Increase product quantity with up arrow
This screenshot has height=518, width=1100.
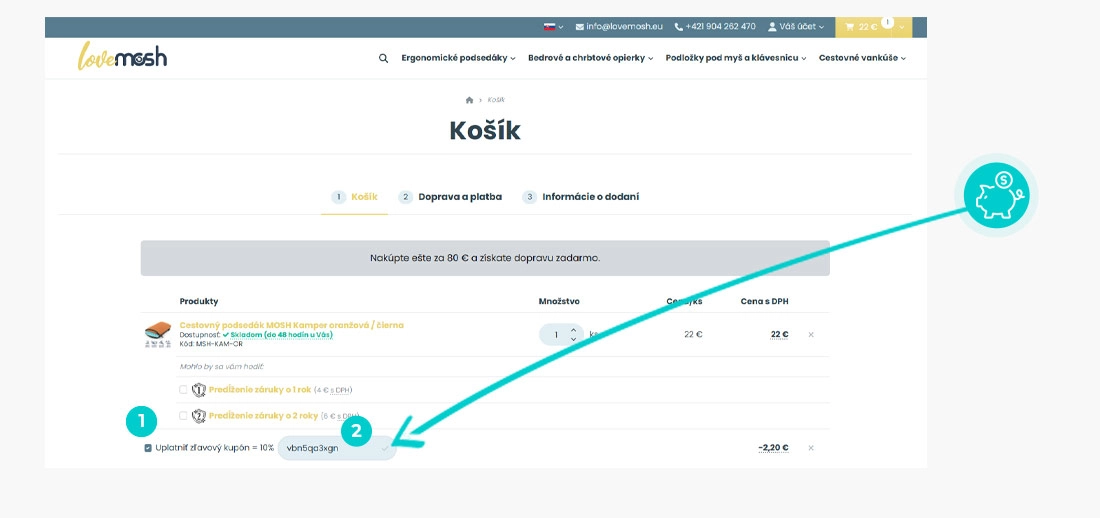pyautogui.click(x=573, y=330)
